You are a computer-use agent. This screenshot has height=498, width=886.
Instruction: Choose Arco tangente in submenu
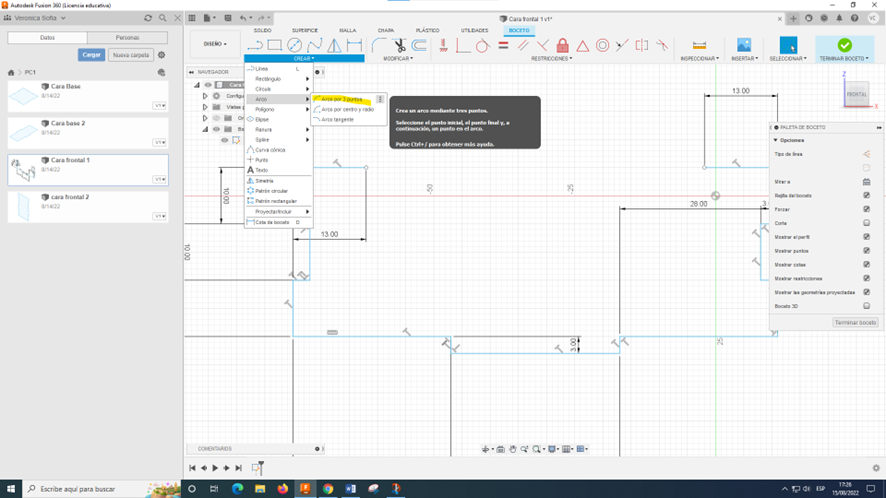click(x=337, y=120)
